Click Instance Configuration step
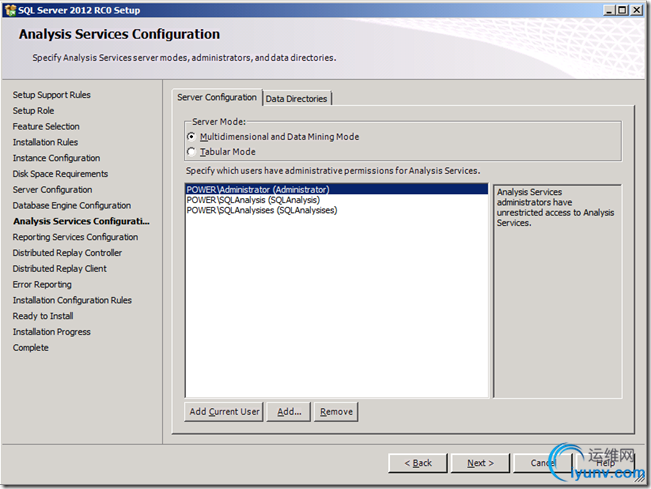651x489 pixels. [56, 158]
